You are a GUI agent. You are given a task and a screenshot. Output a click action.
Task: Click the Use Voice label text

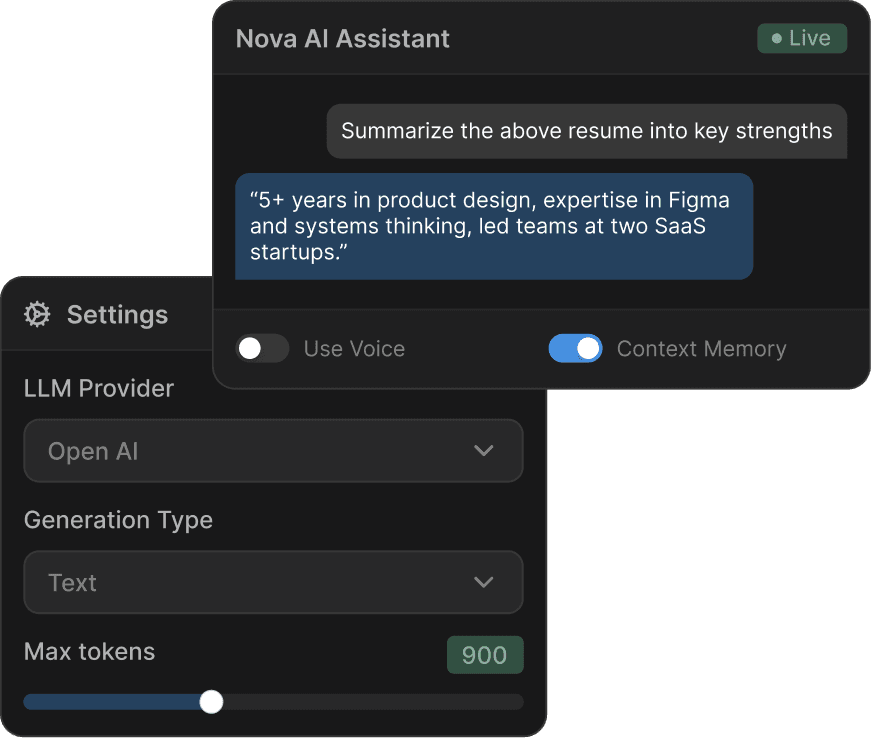(x=354, y=349)
